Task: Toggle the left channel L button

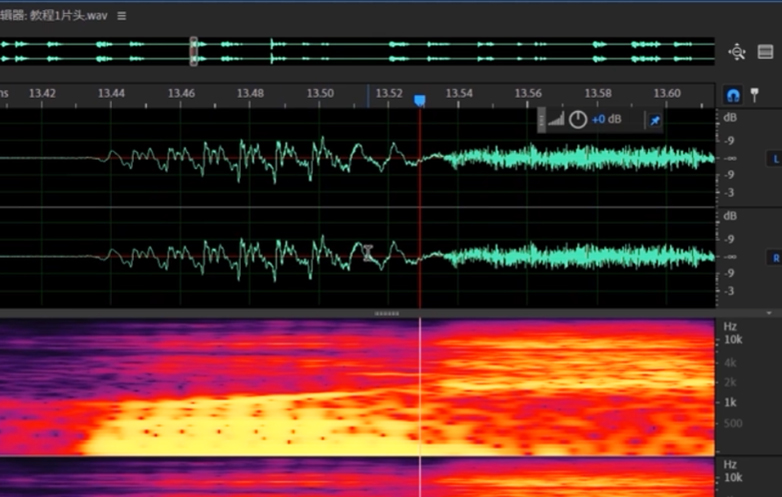Action: 773,159
